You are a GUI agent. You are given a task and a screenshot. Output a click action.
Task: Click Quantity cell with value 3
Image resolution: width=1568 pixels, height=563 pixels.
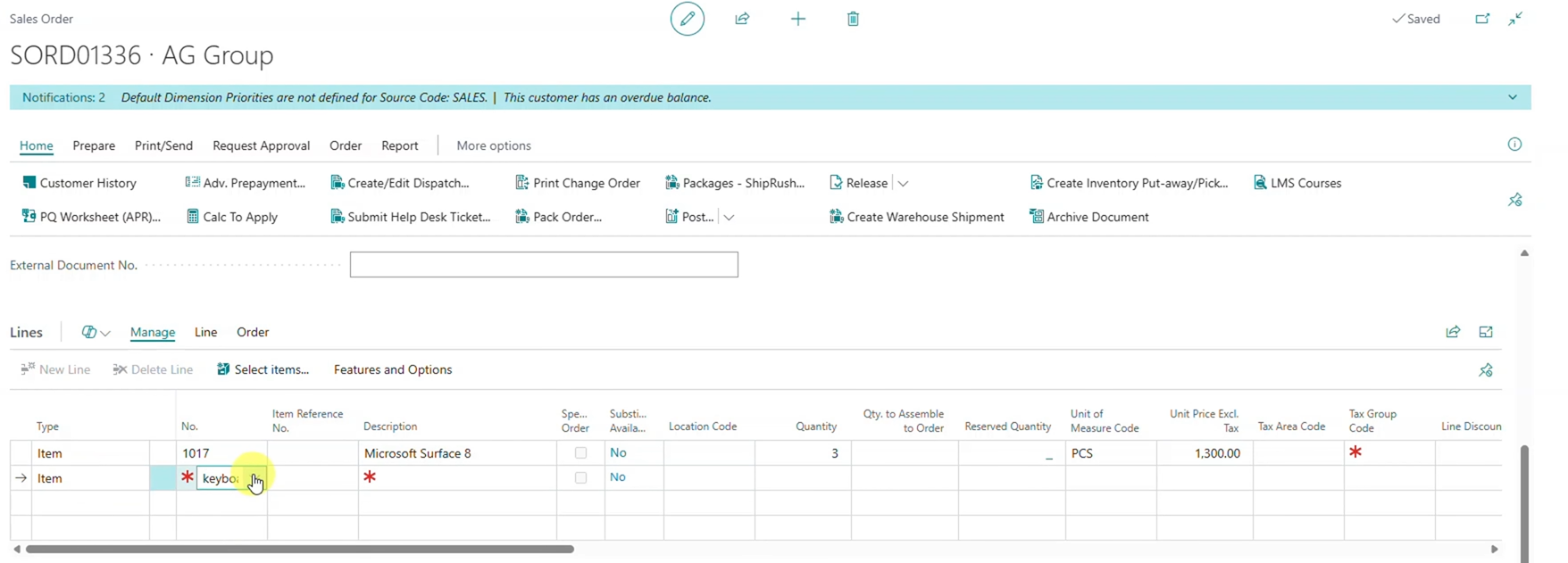(803, 453)
